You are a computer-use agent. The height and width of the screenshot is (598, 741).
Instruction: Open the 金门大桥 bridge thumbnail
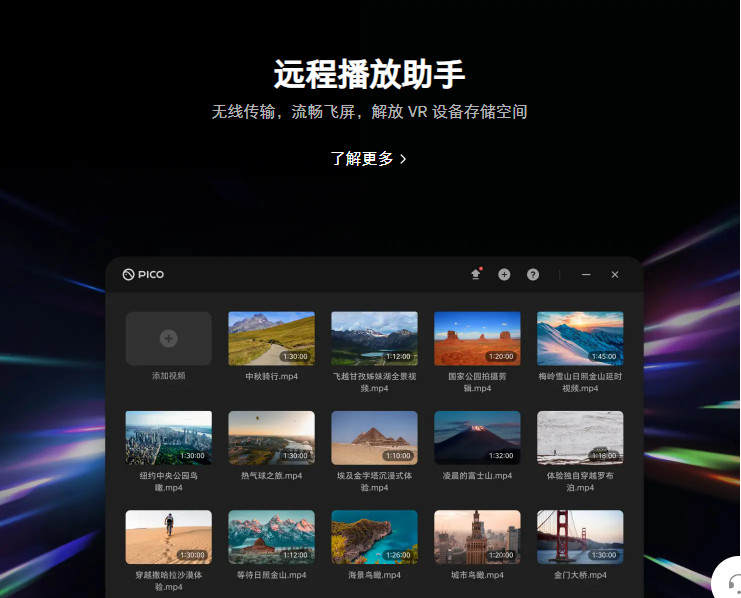[580, 537]
